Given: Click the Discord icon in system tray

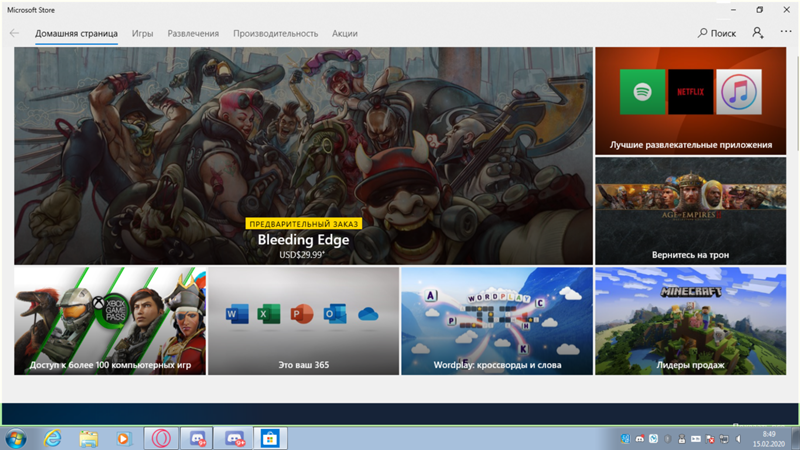Looking at the screenshot, I should pos(639,439).
